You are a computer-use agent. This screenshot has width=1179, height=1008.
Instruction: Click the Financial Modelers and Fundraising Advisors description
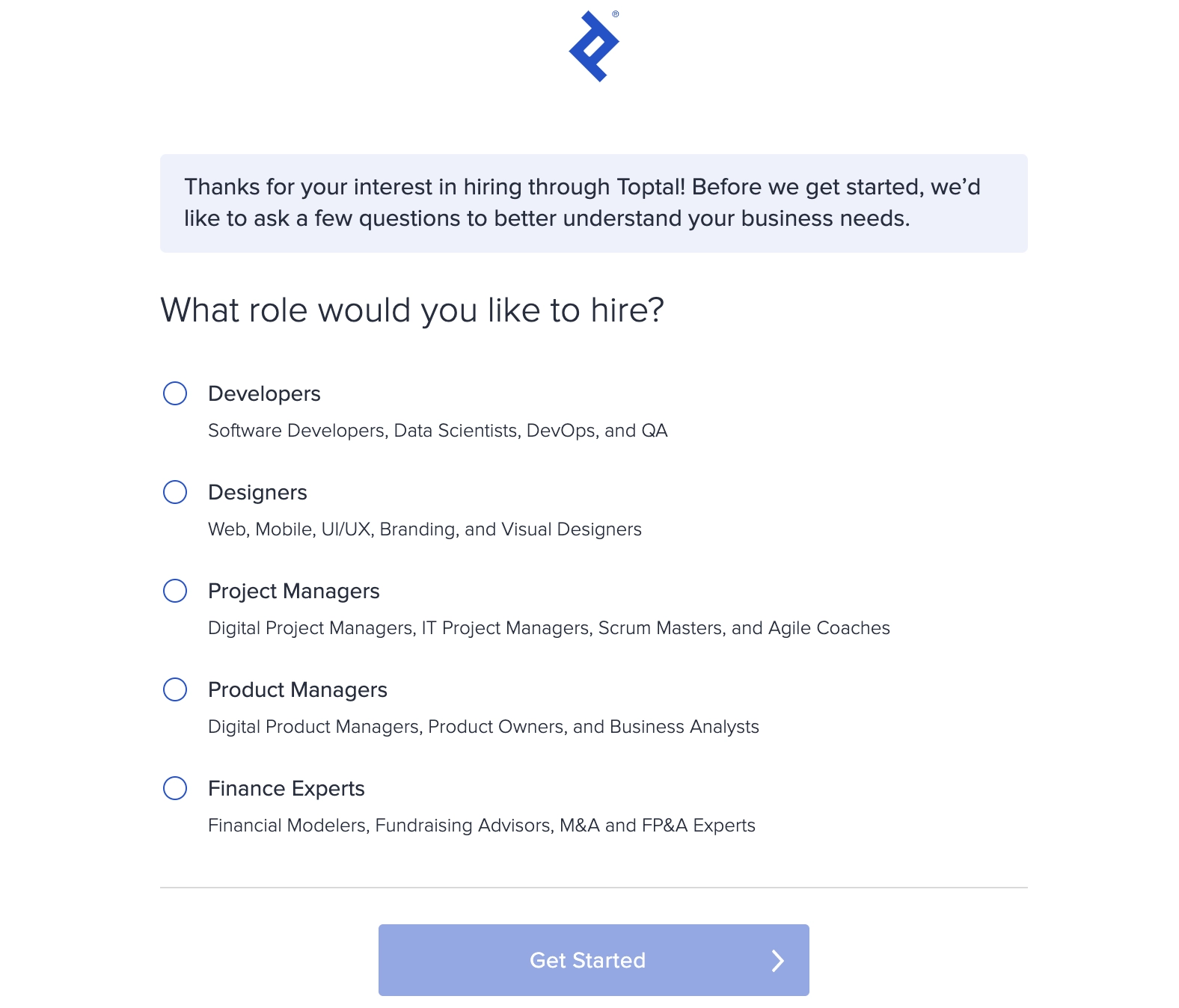click(482, 826)
